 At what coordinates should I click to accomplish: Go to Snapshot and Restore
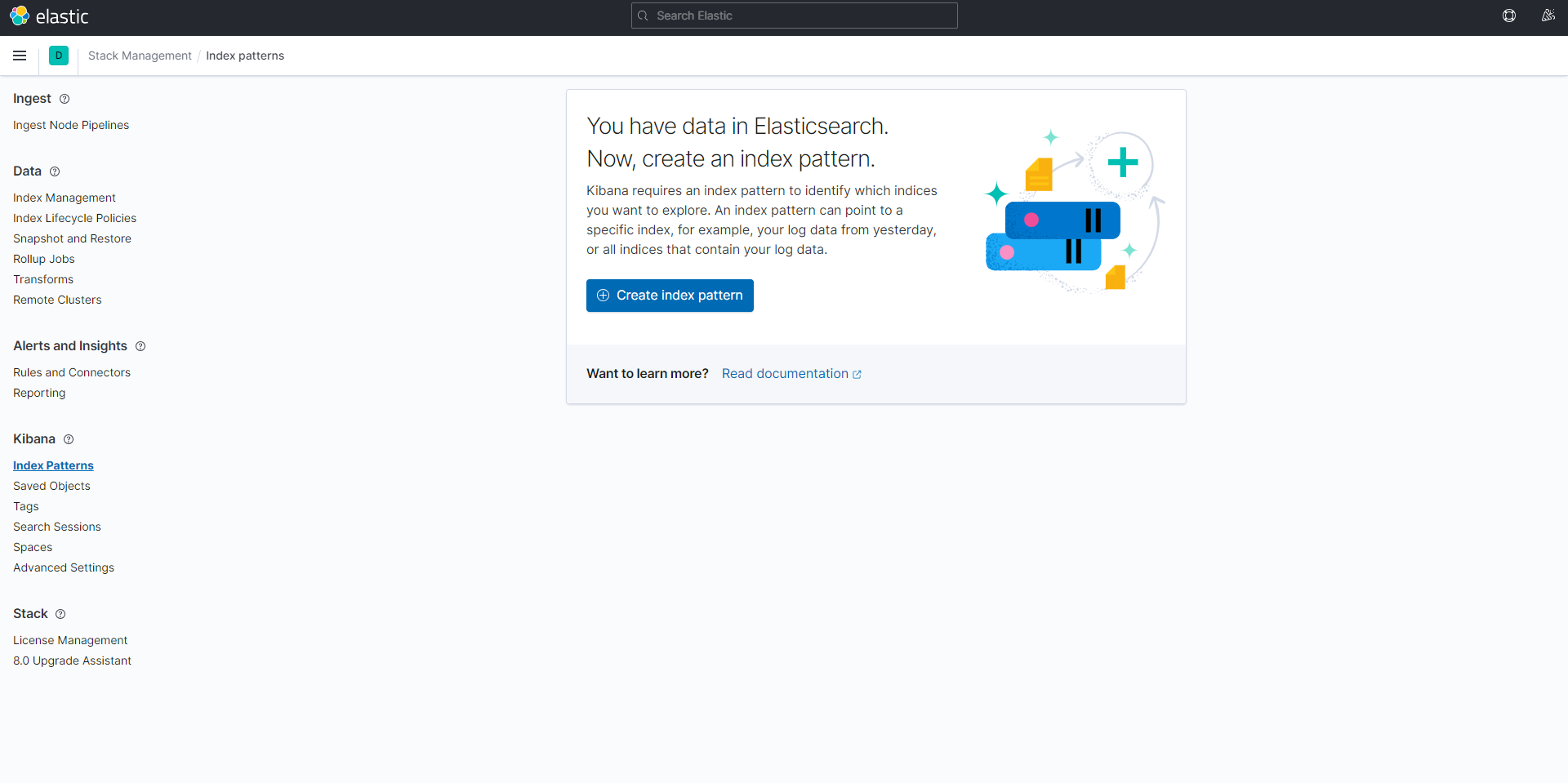coord(72,238)
